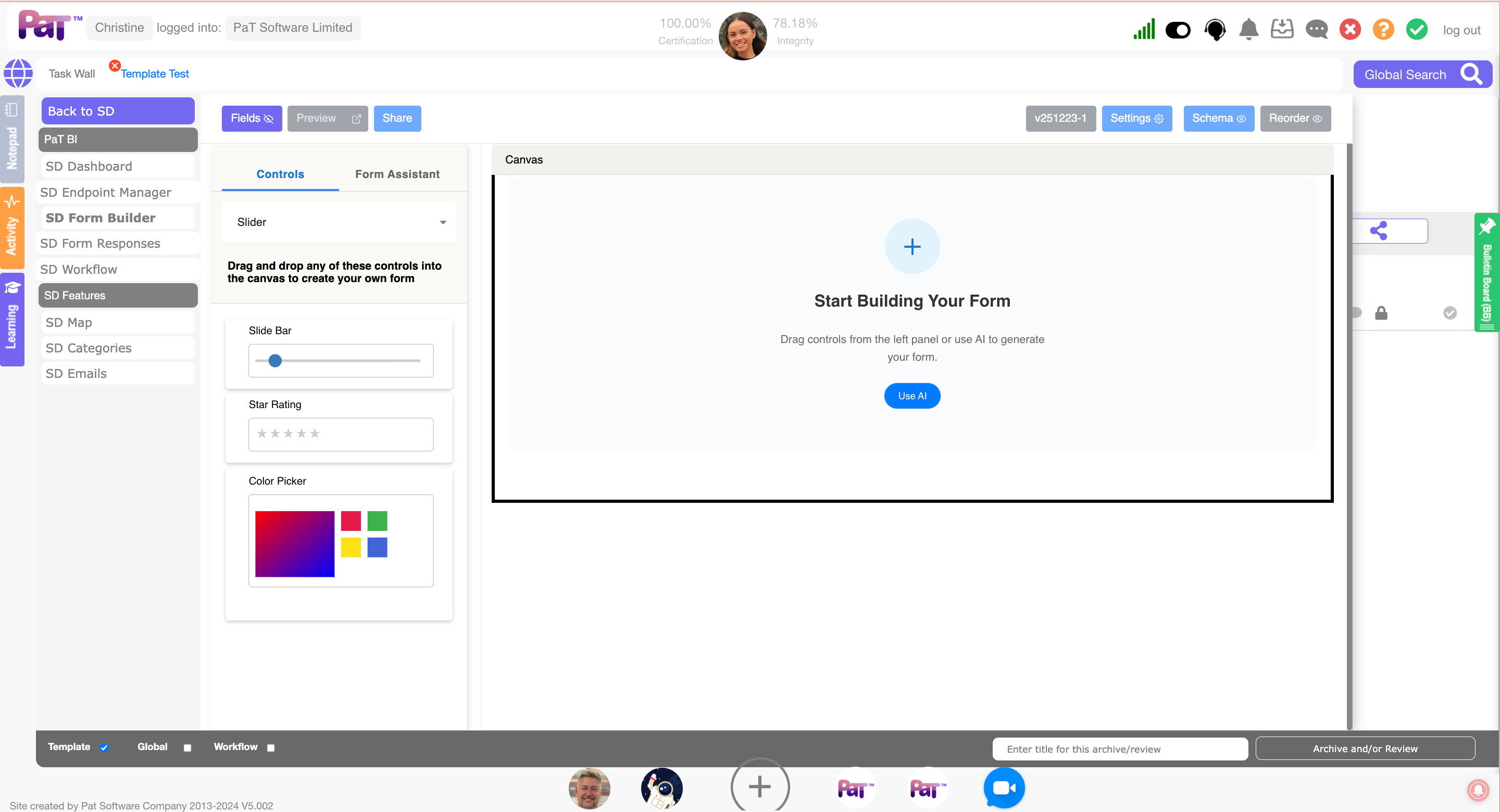This screenshot has width=1500, height=812.
Task: Click the orange question mark help icon
Action: pos(1383,29)
